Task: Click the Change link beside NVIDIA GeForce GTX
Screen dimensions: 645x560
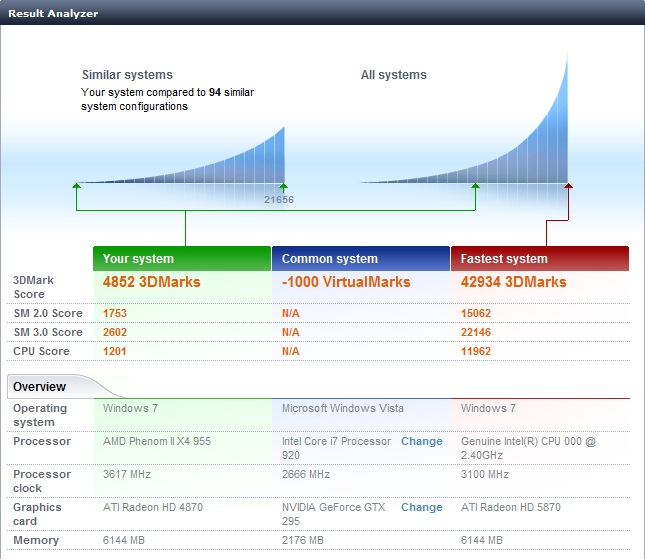Action: coord(421,507)
